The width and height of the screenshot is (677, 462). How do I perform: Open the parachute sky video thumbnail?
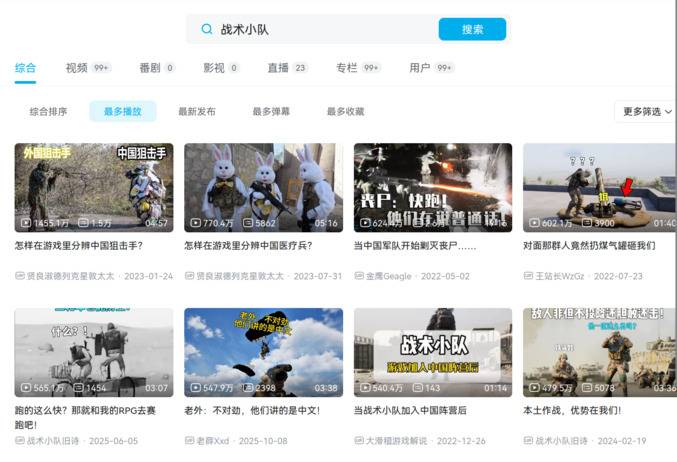point(263,352)
